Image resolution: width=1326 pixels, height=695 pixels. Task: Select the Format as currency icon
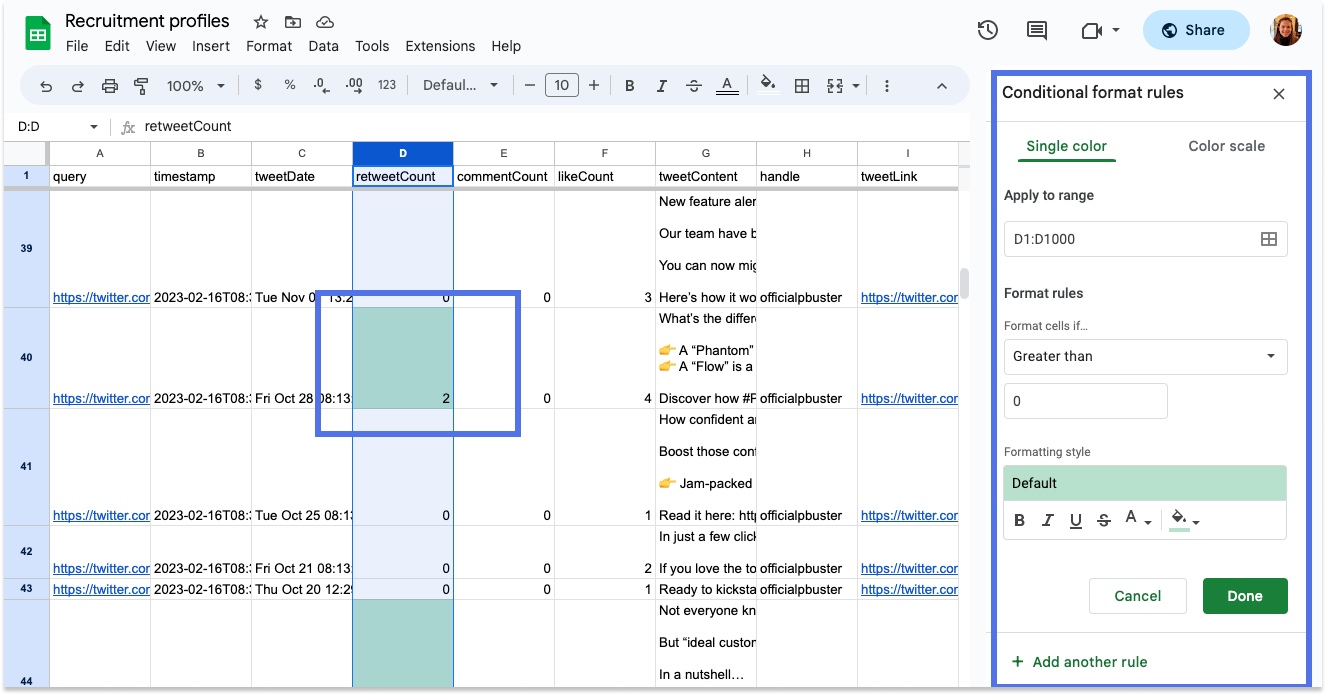tap(258, 85)
